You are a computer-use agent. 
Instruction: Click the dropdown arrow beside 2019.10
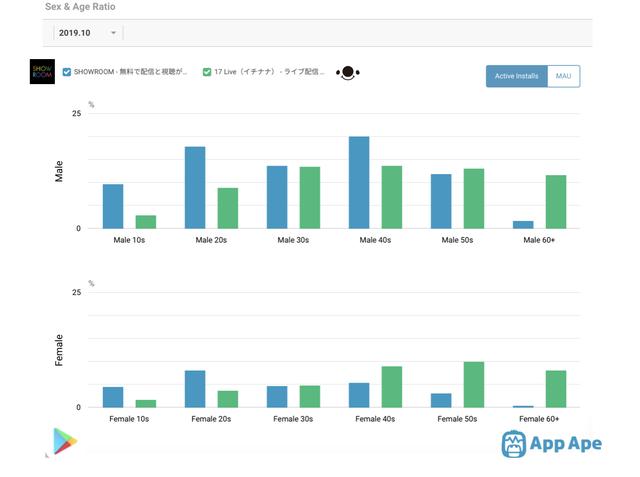point(113,33)
